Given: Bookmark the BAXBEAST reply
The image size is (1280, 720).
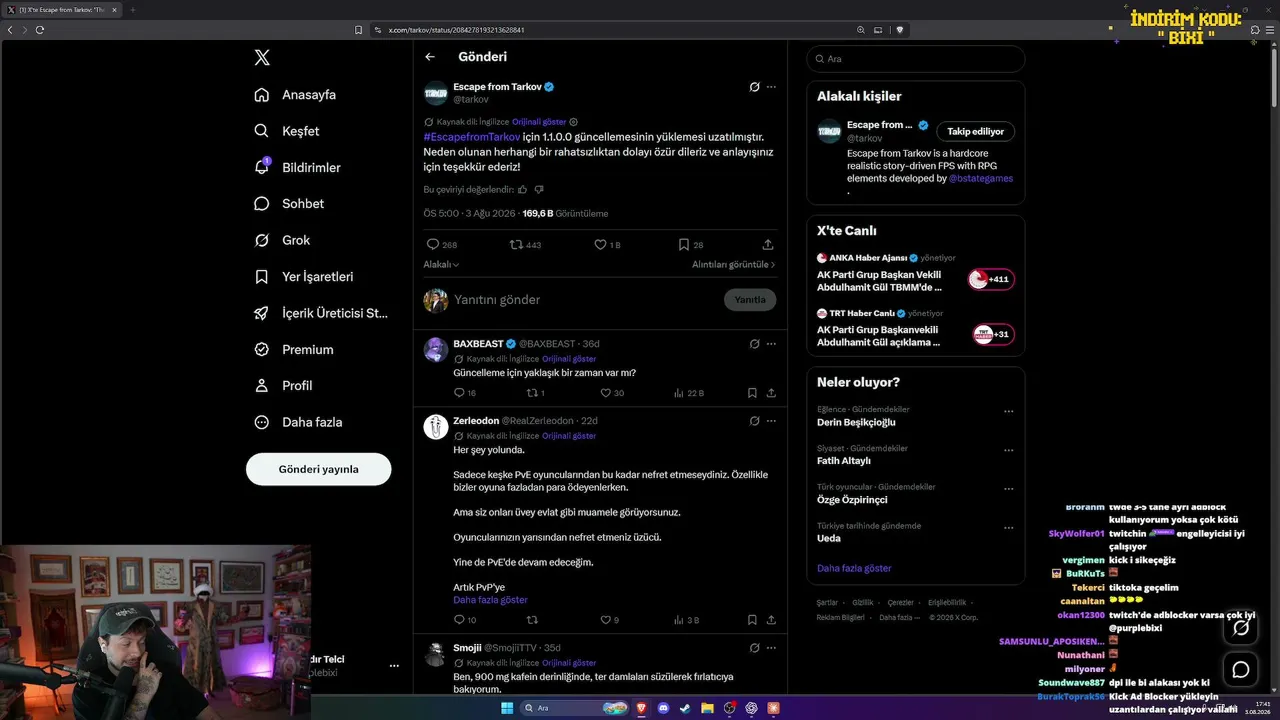Looking at the screenshot, I should pyautogui.click(x=752, y=393).
